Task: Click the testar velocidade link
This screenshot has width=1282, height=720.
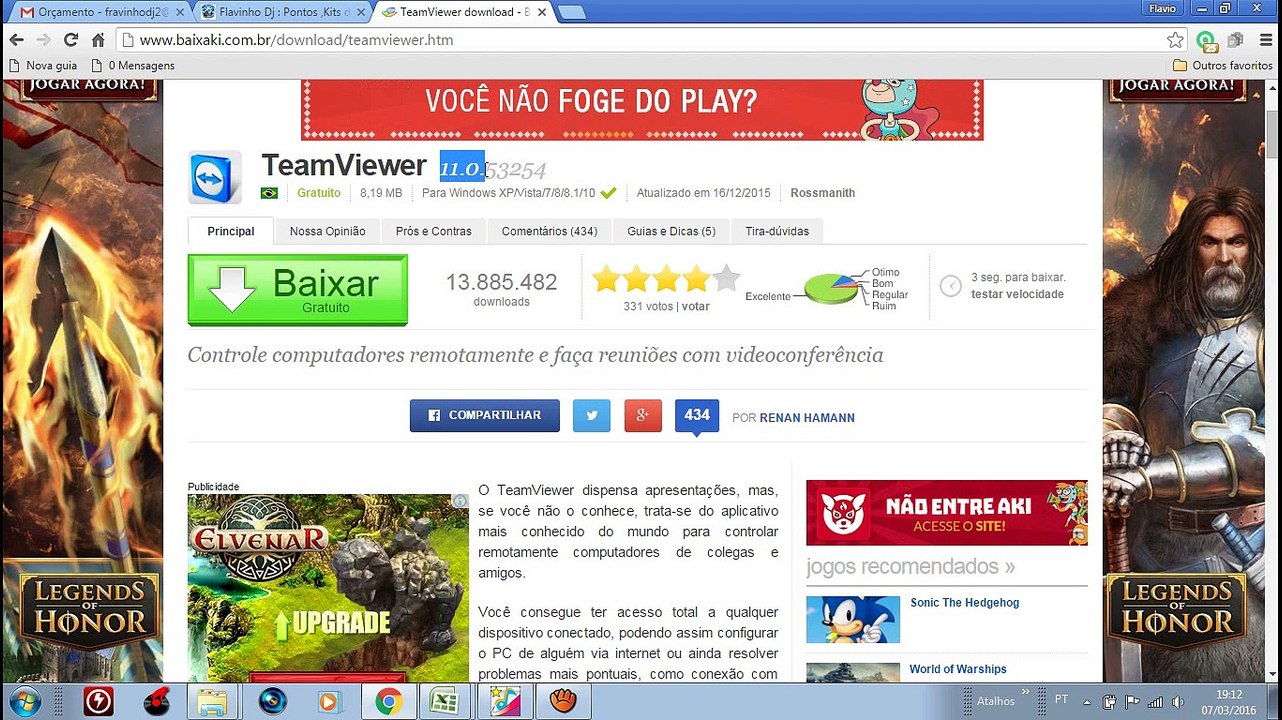Action: 1017,294
